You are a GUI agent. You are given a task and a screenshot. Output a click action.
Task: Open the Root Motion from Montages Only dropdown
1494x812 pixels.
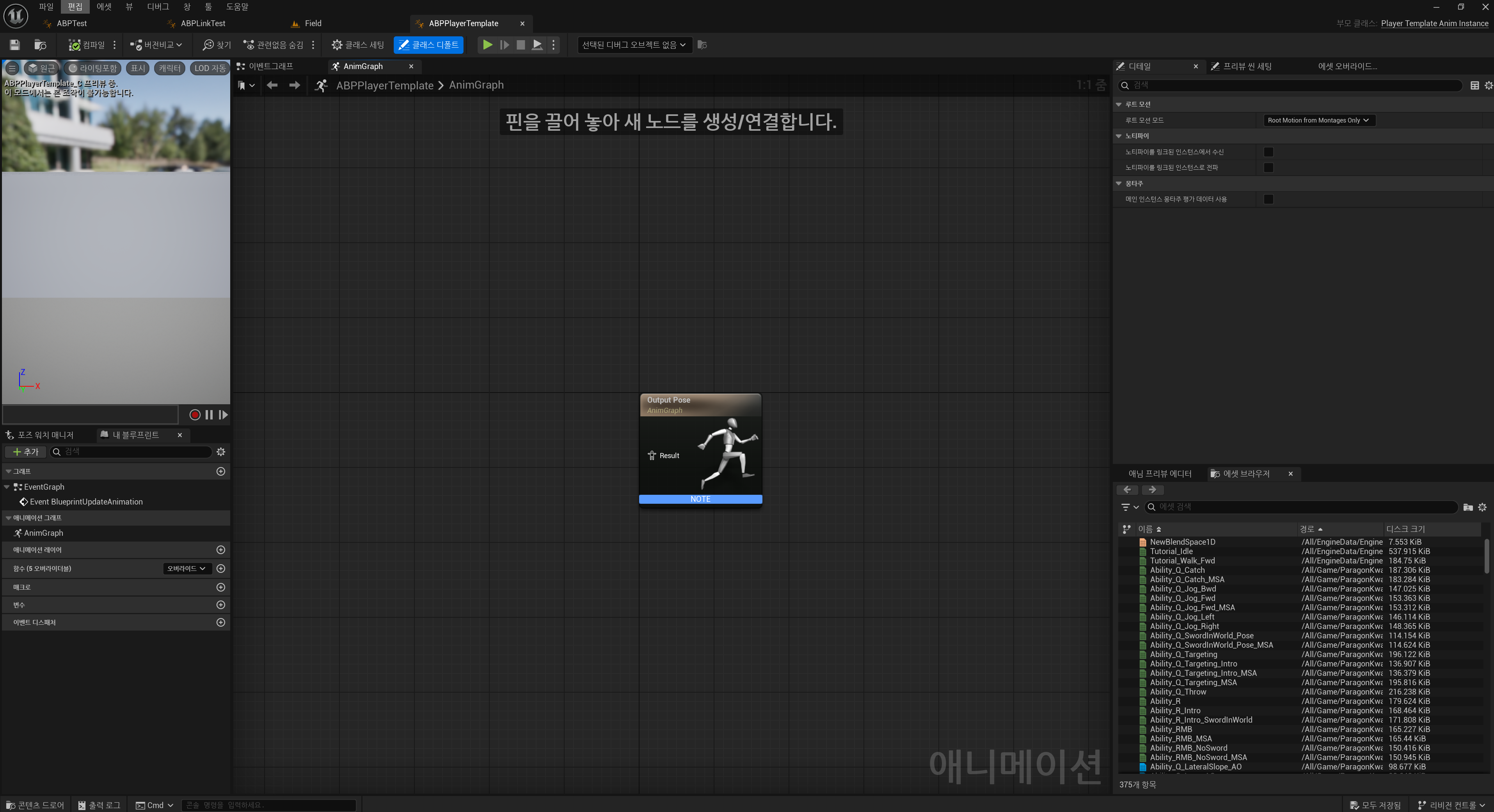click(1318, 121)
